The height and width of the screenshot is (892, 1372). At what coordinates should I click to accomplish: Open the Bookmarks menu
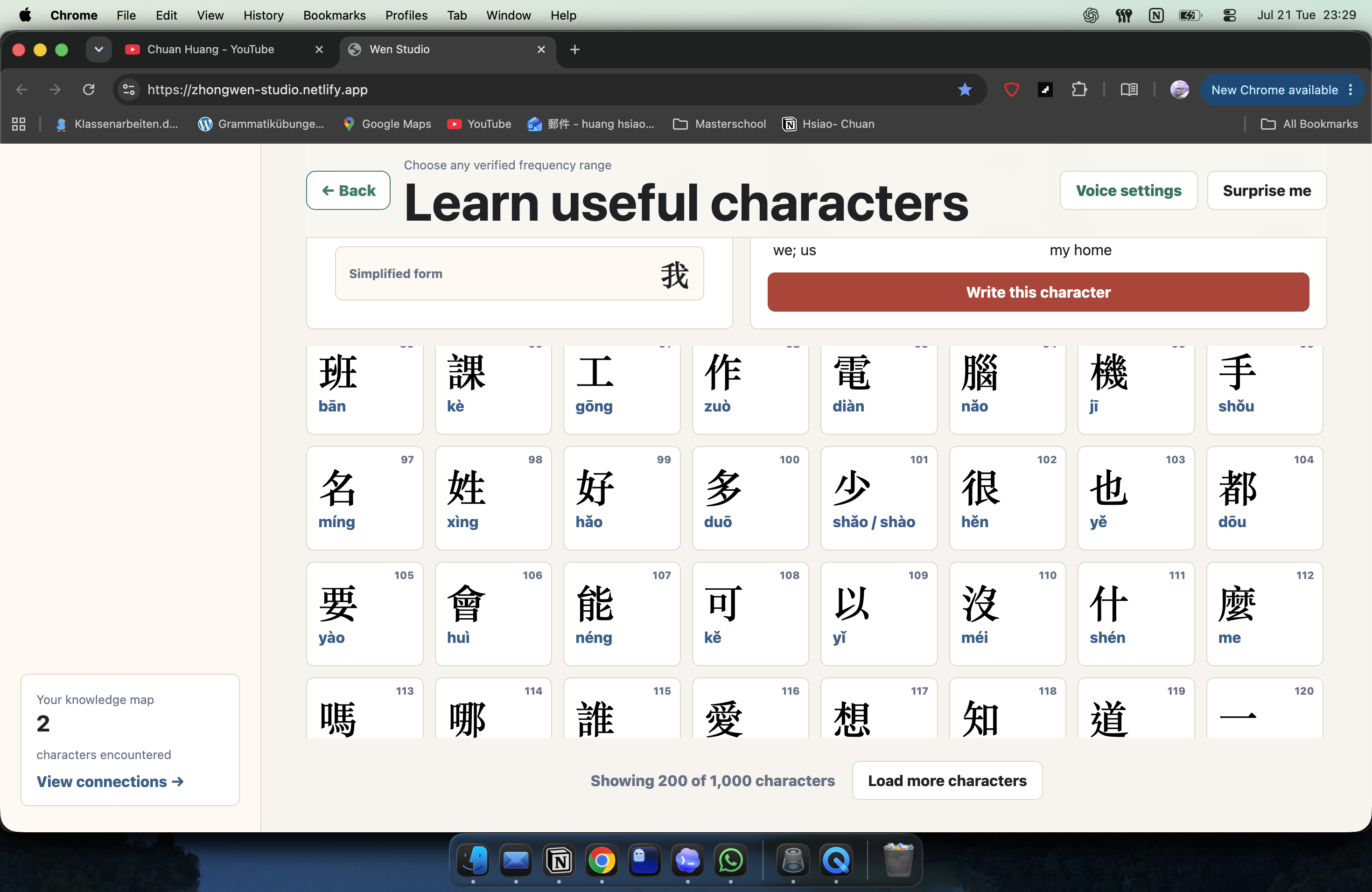[x=334, y=15]
